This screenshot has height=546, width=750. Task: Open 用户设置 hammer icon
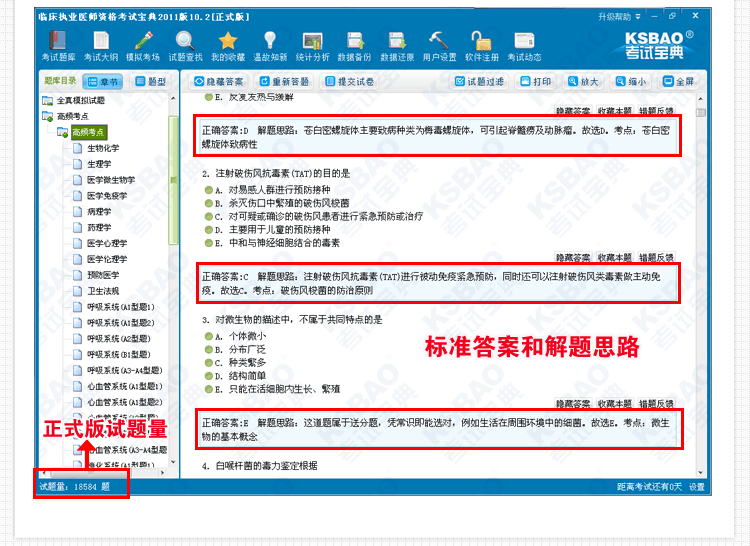pyautogui.click(x=439, y=46)
